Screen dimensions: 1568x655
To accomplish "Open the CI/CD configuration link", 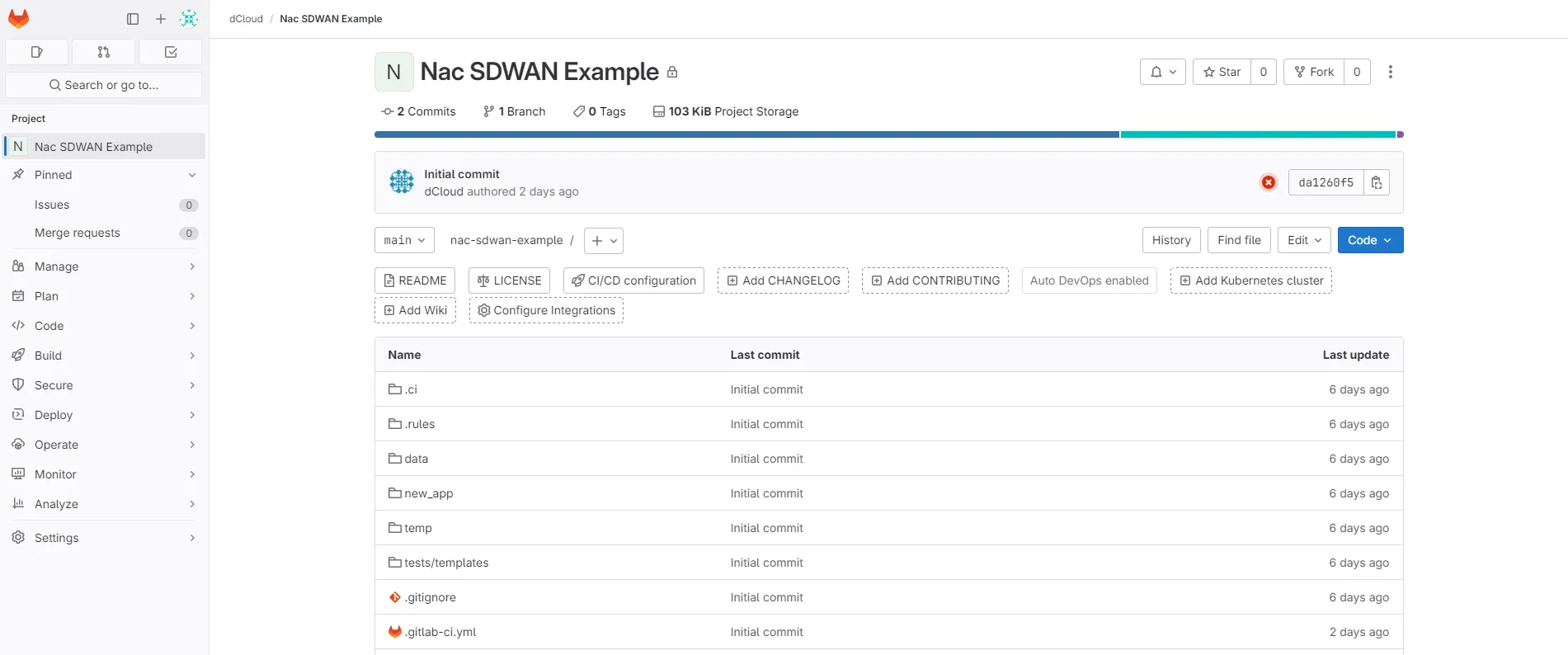I will [633, 280].
